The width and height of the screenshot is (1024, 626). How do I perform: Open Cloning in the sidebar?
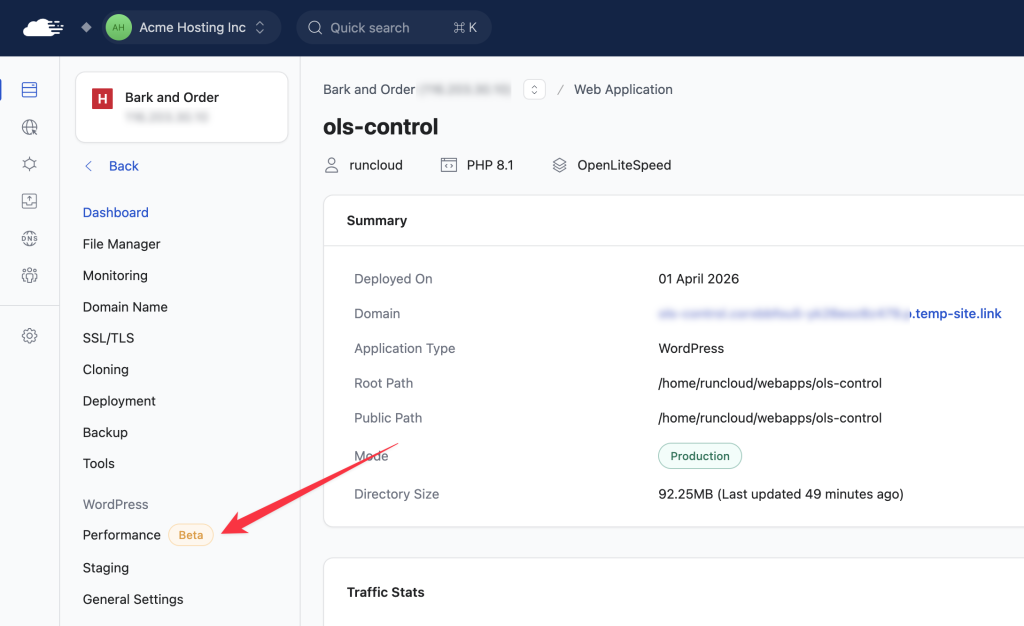pyautogui.click(x=106, y=369)
